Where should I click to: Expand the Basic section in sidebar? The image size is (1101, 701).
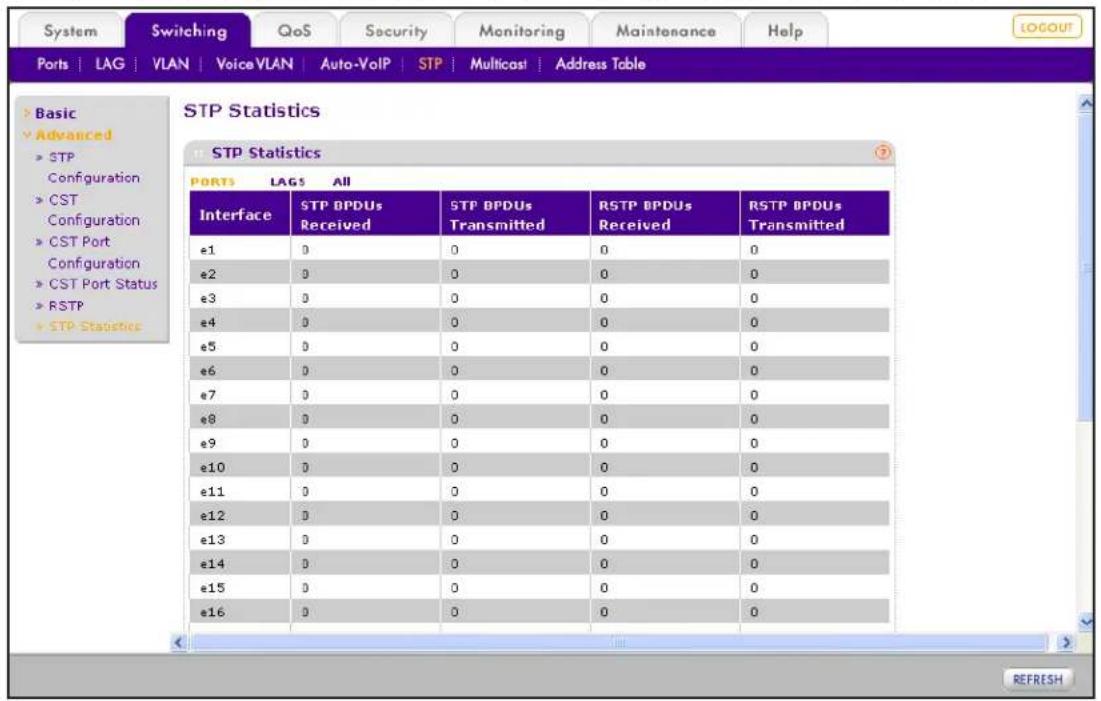click(x=55, y=113)
